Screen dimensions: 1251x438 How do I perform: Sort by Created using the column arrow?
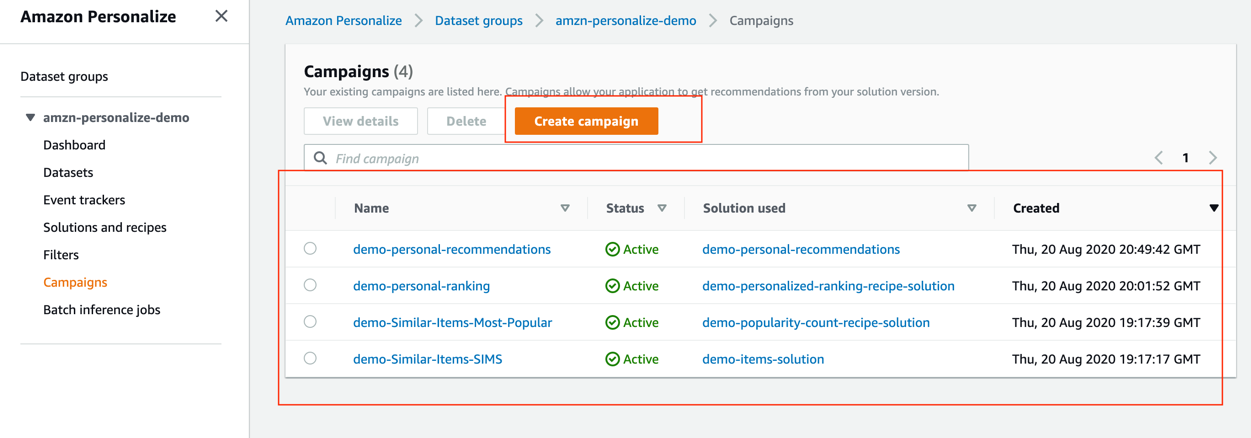click(1213, 208)
